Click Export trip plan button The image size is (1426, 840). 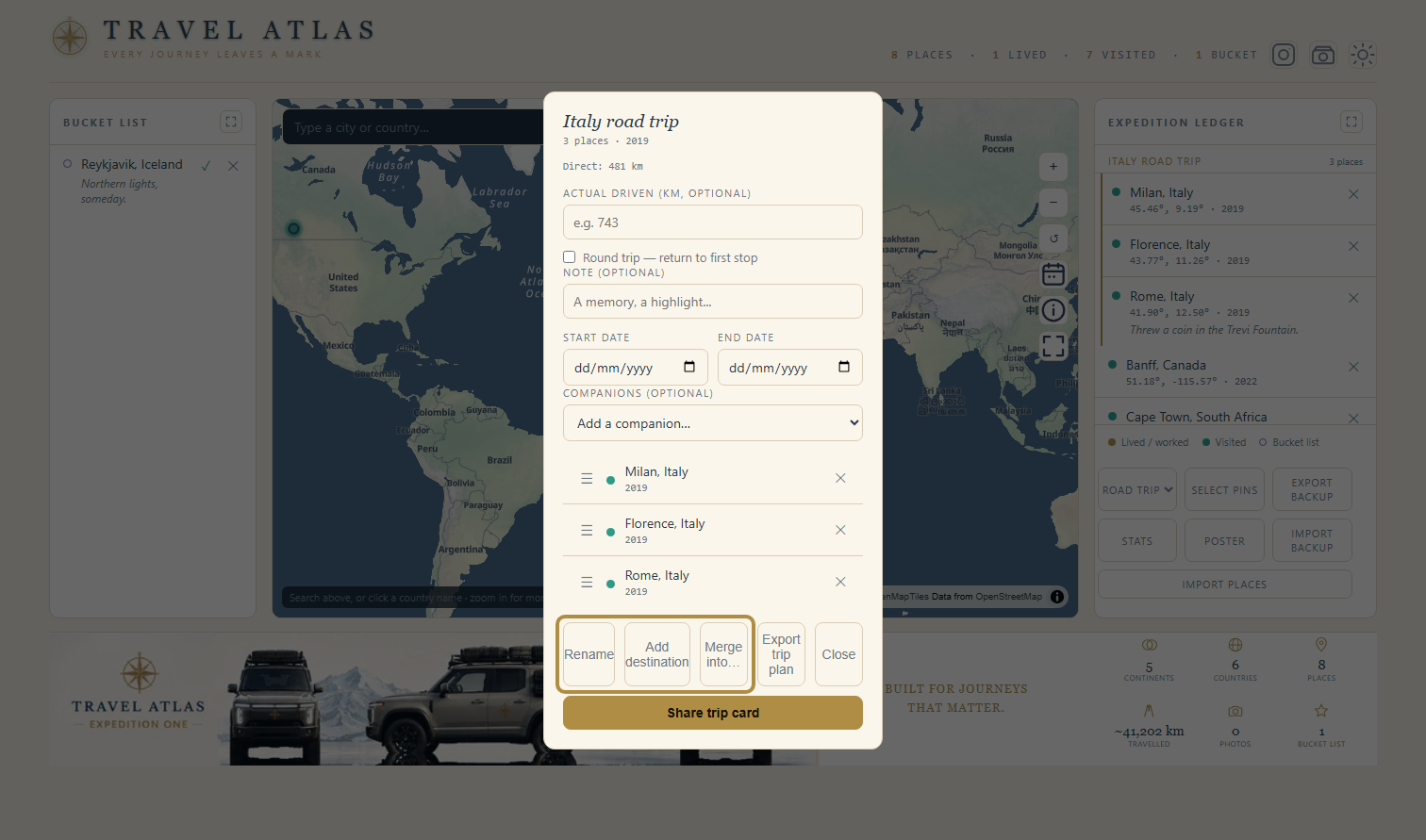[781, 654]
